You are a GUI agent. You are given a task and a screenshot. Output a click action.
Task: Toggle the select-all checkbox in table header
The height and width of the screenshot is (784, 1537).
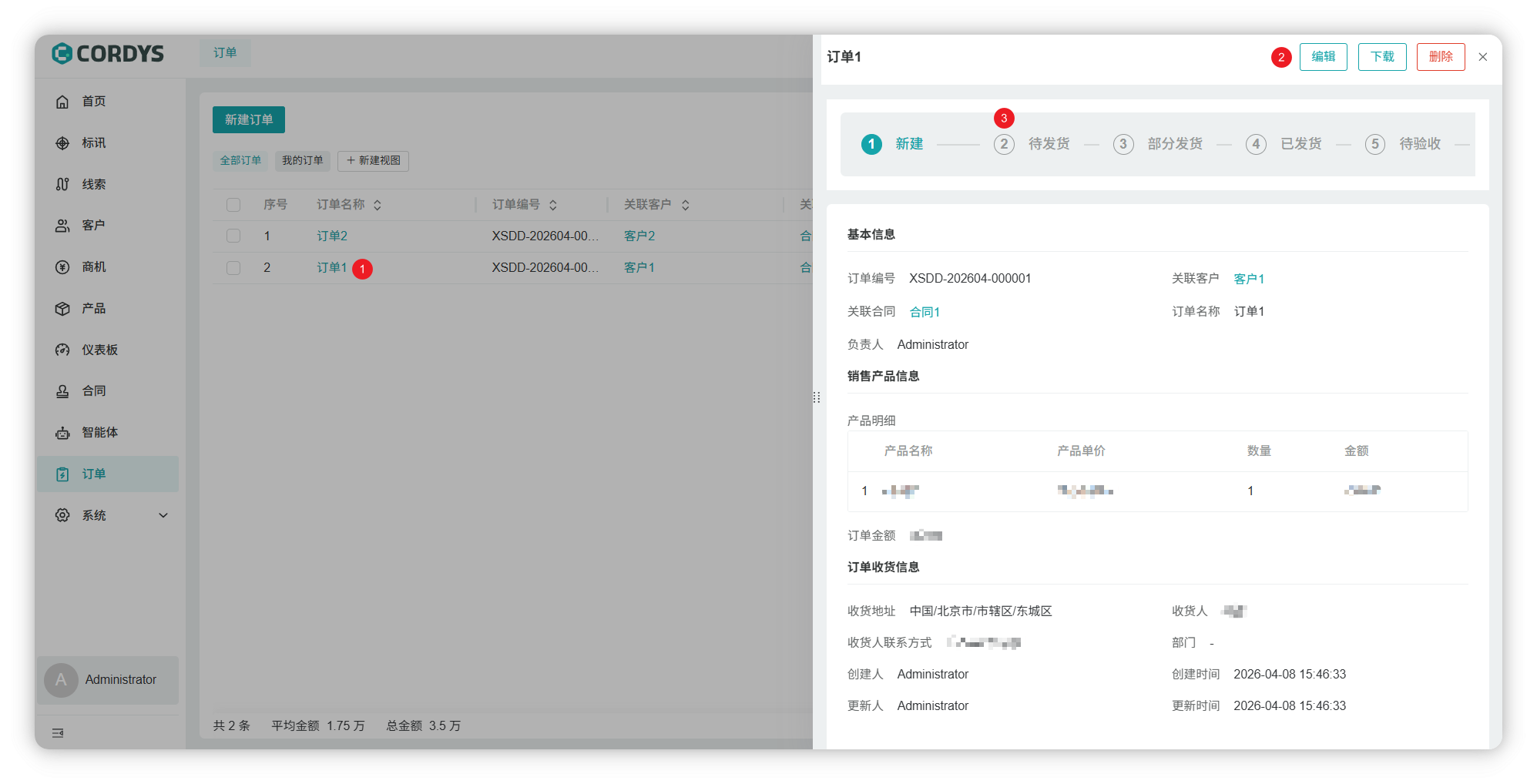(233, 205)
